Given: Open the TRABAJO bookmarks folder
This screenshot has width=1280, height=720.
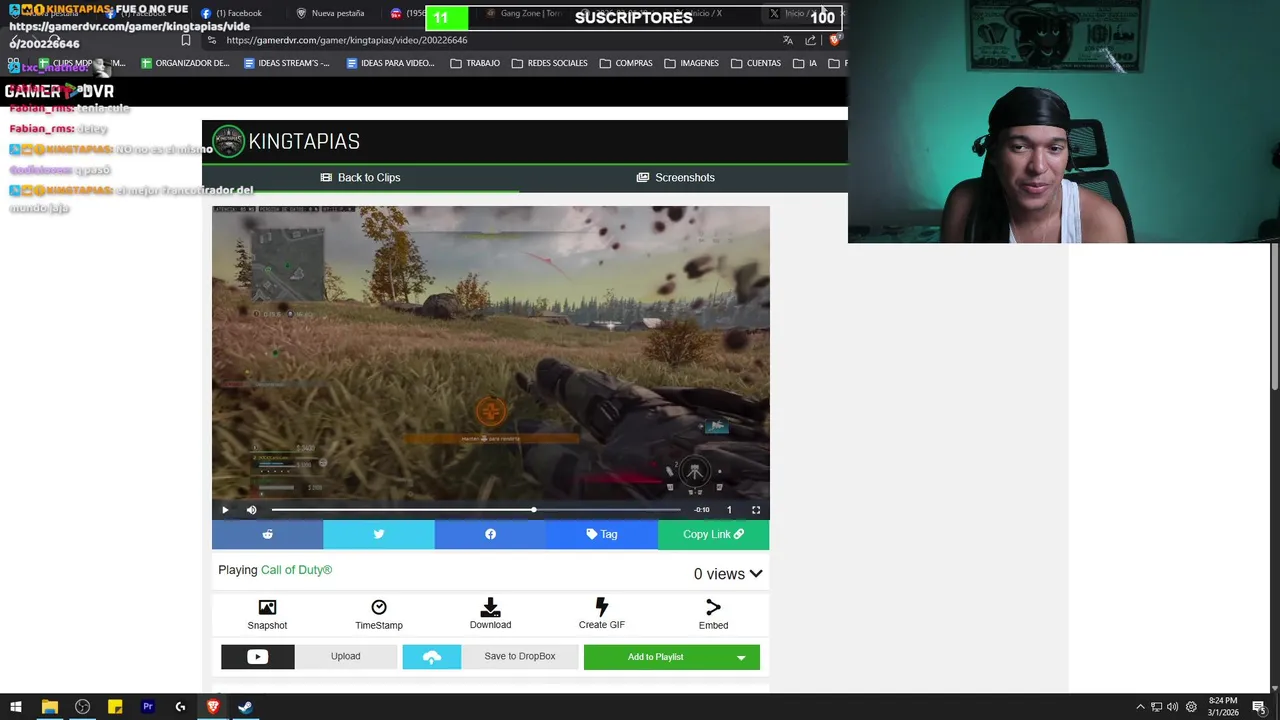Looking at the screenshot, I should [475, 63].
